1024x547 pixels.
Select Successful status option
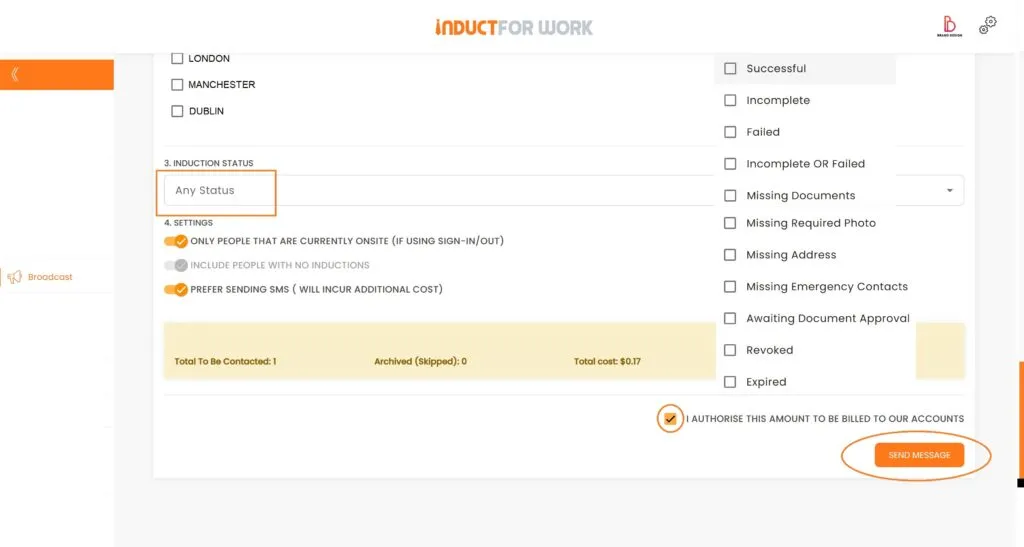pyautogui.click(x=730, y=69)
